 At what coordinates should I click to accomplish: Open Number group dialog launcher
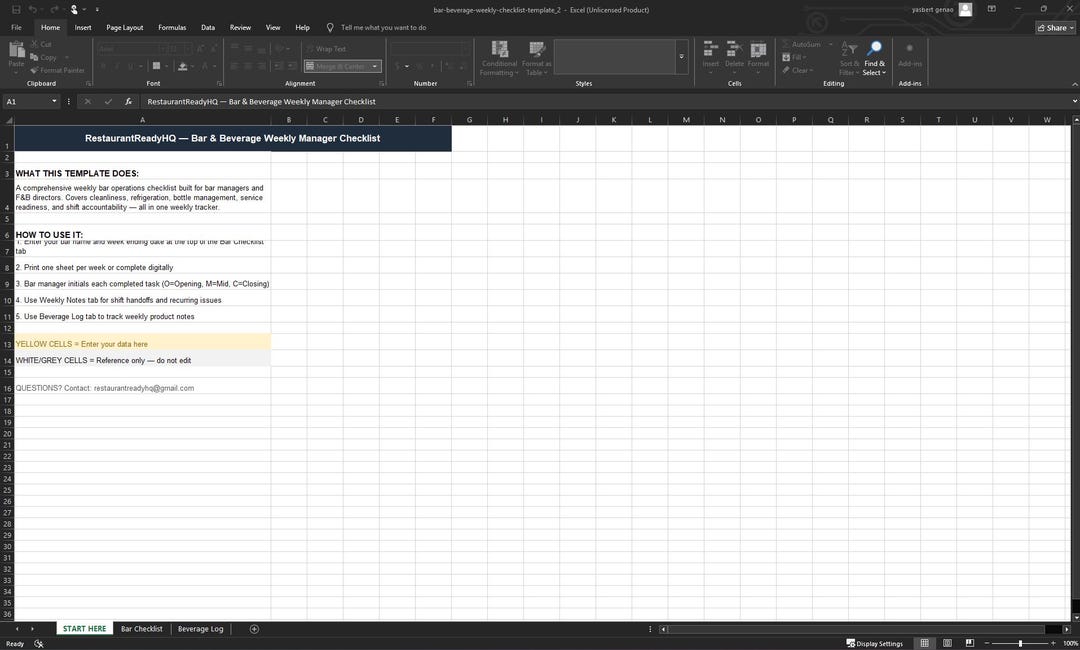coord(470,83)
